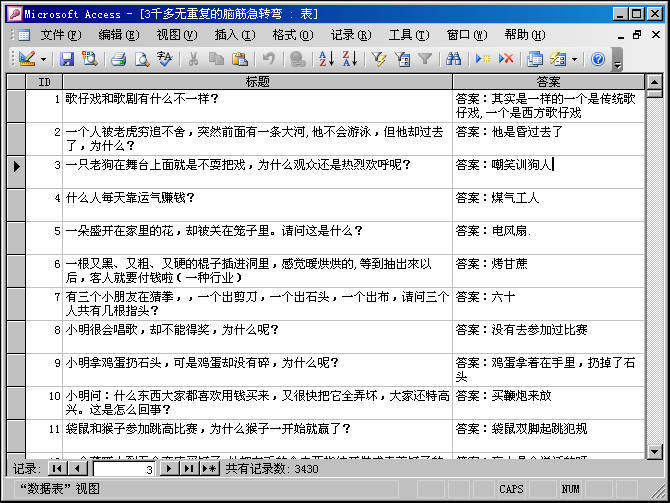Click the blue Help question mark icon

click(598, 59)
